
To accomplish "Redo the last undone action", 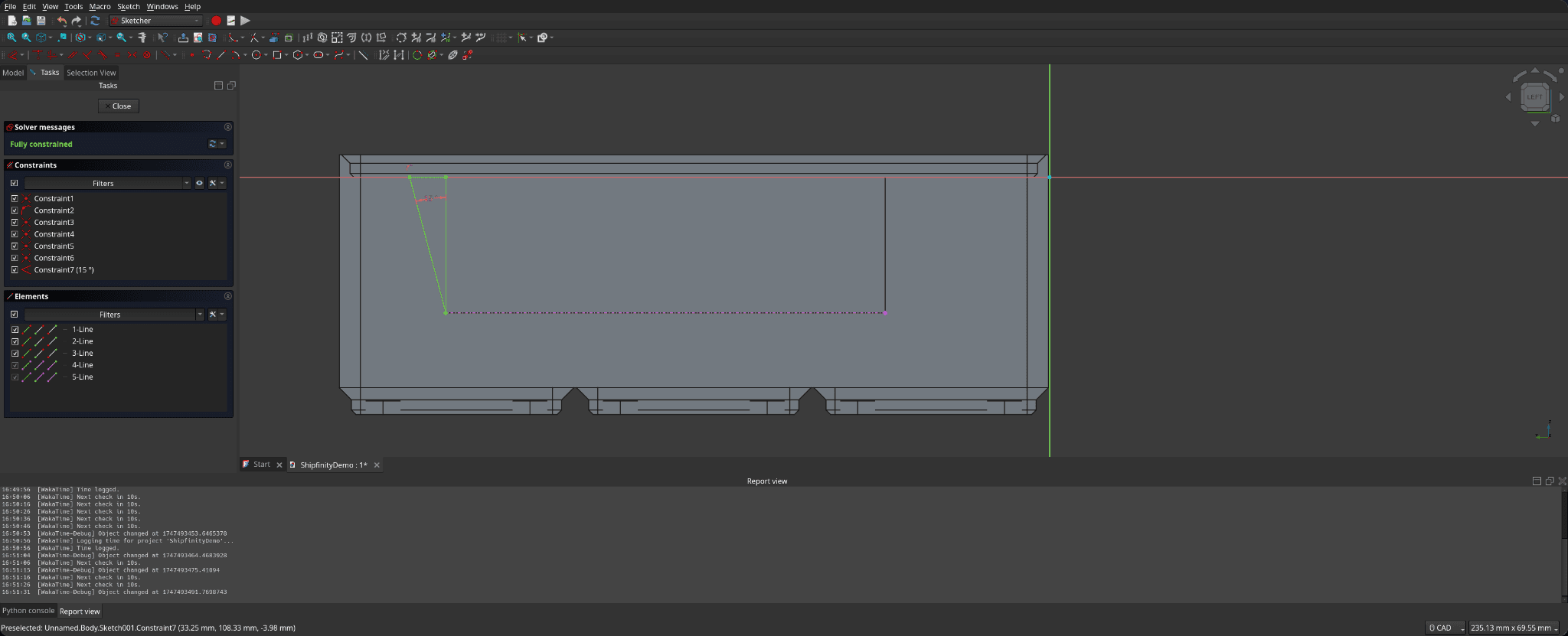I will click(x=76, y=21).
